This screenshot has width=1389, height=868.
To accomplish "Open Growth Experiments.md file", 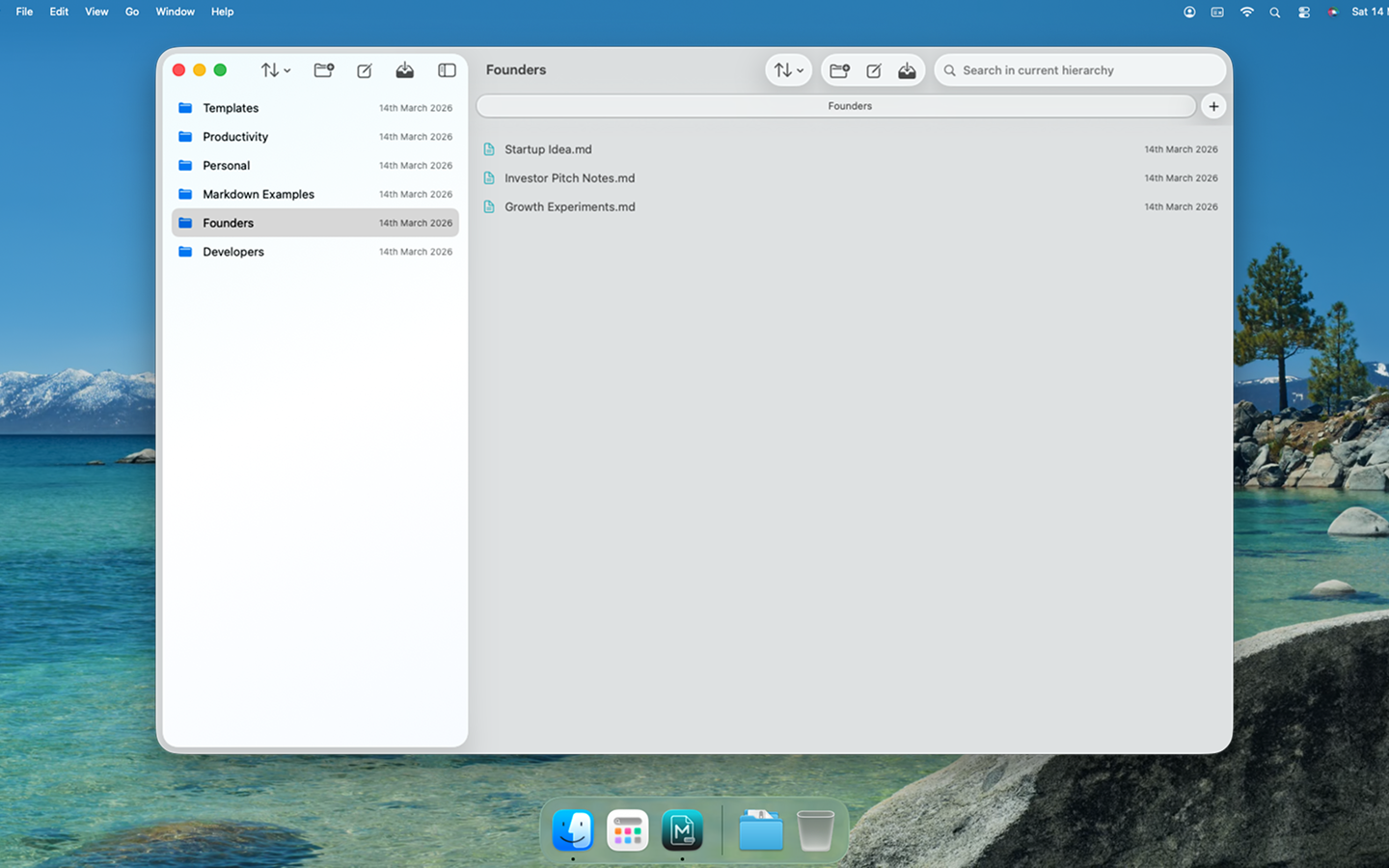I will point(850,207).
